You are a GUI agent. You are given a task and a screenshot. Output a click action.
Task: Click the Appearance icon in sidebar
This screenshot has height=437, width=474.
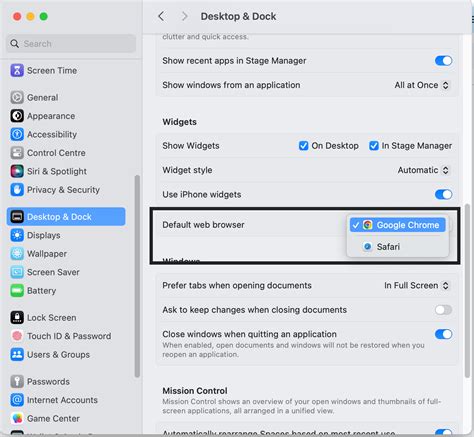[x=17, y=116]
